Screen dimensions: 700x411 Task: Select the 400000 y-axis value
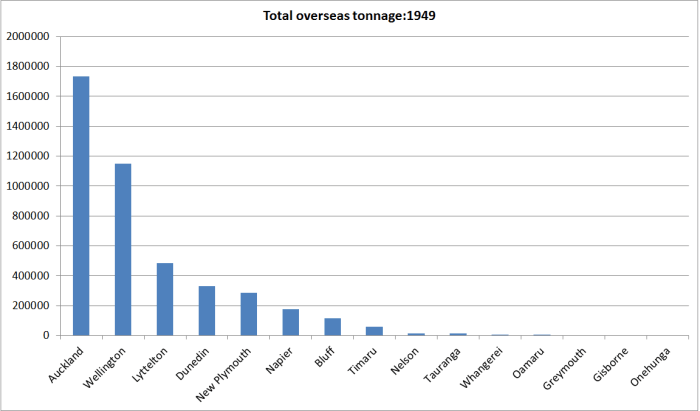(30, 276)
